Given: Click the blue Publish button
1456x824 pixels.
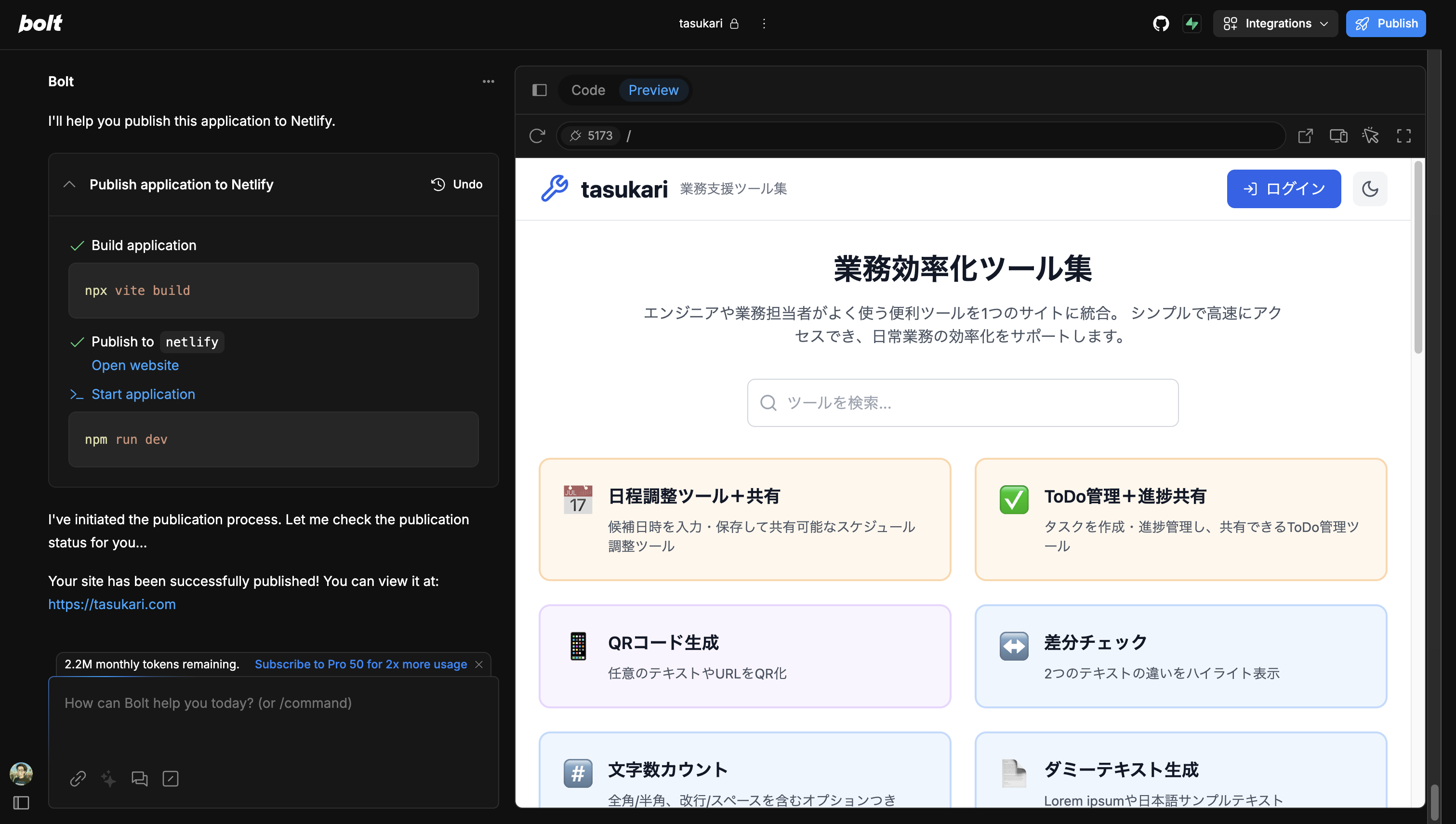Looking at the screenshot, I should 1385,23.
